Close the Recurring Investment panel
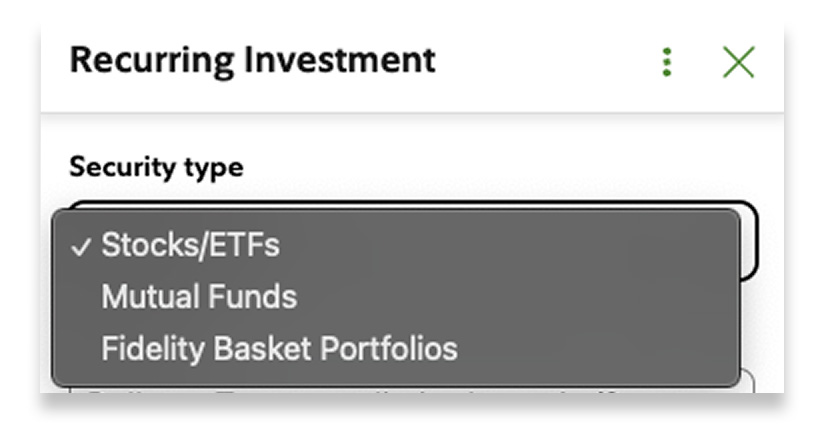The width and height of the screenshot is (825, 434). click(738, 62)
